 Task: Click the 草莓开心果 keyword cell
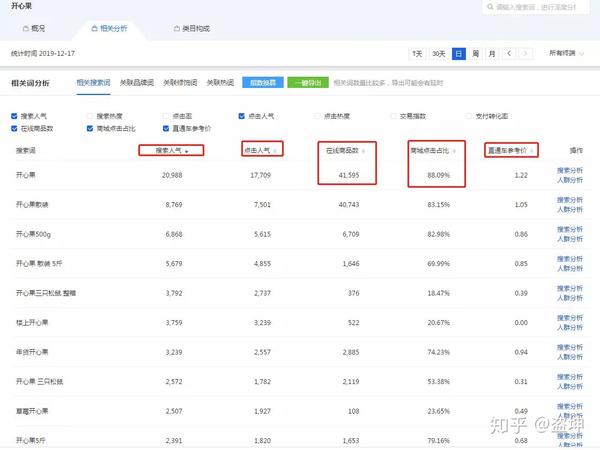coord(32,411)
